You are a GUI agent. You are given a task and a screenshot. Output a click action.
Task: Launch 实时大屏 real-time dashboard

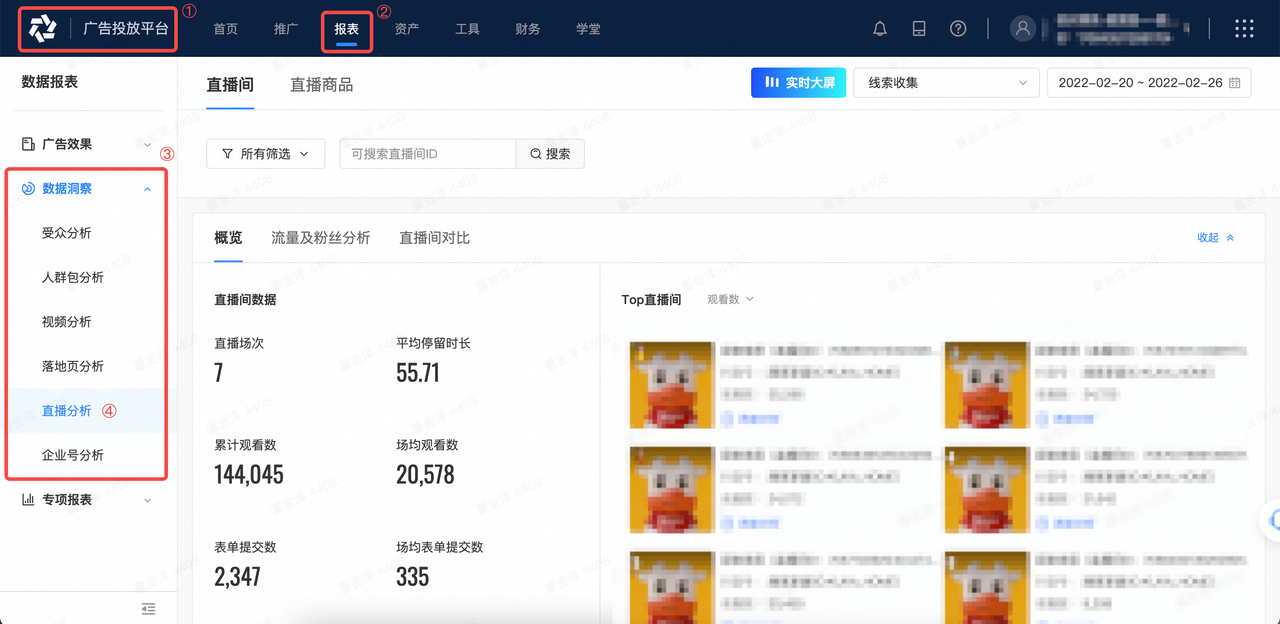798,83
